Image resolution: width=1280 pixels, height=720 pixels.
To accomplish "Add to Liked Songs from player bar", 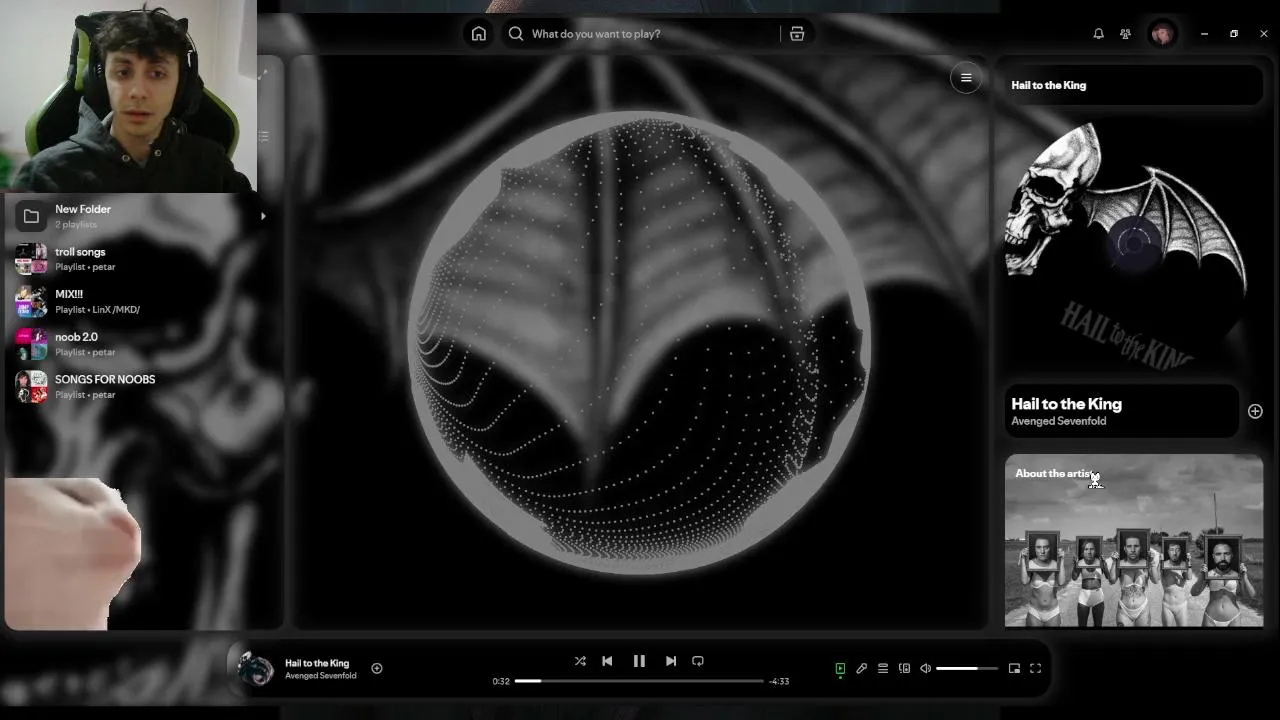I will (377, 668).
